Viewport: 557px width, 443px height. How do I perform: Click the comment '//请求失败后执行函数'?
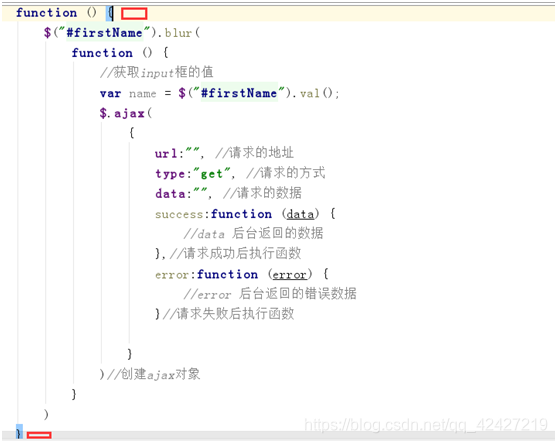pyautogui.click(x=228, y=314)
